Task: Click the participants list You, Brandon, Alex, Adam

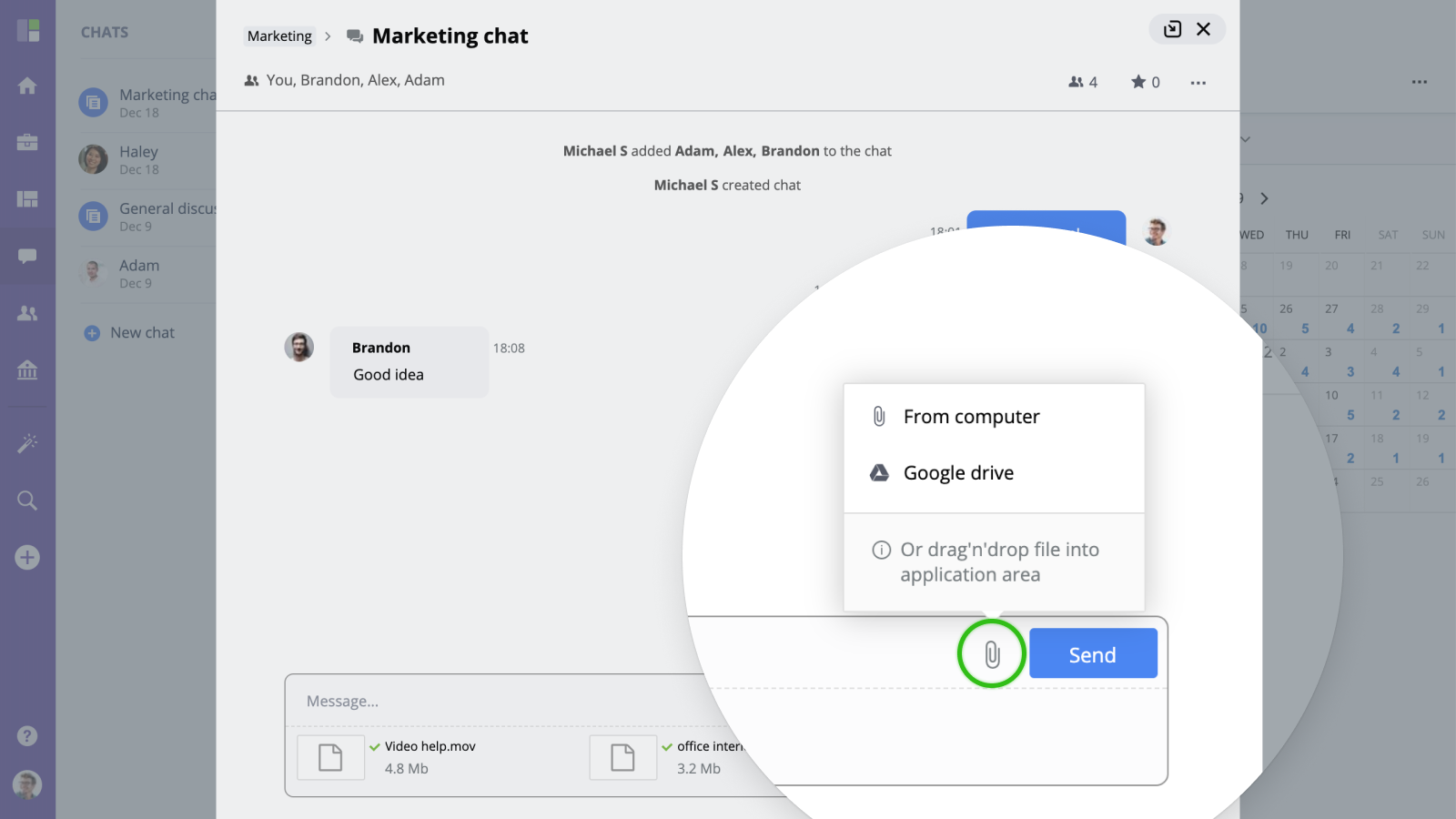Action: point(355,80)
